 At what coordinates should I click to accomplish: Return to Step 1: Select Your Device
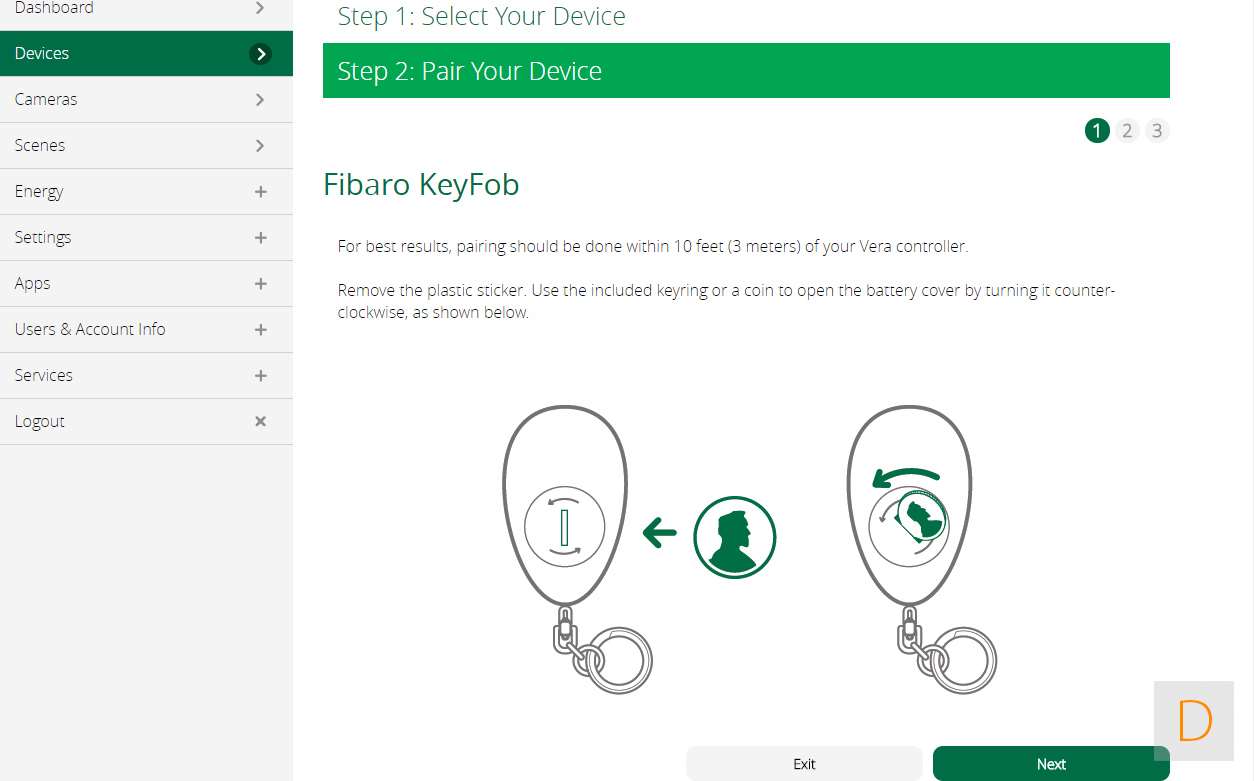481,17
